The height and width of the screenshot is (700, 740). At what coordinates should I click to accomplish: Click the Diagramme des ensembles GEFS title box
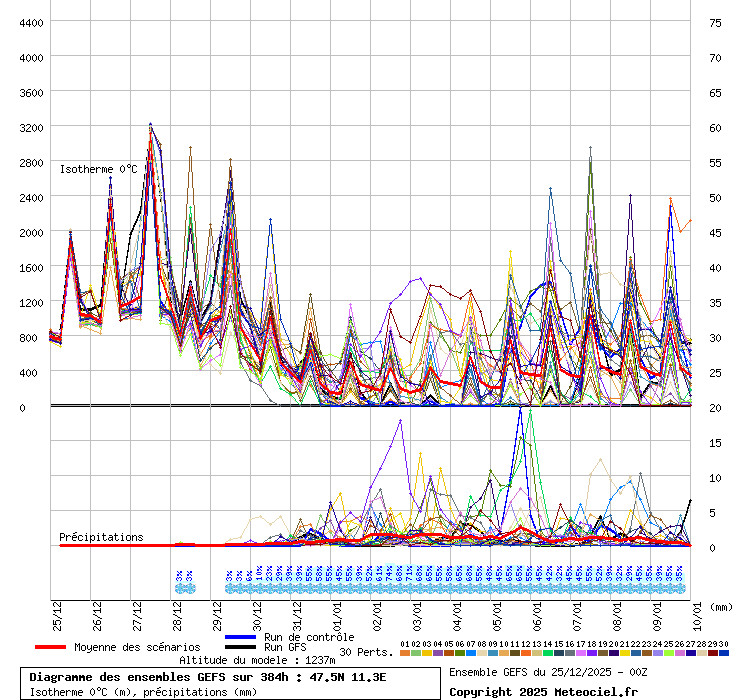pyautogui.click(x=229, y=683)
